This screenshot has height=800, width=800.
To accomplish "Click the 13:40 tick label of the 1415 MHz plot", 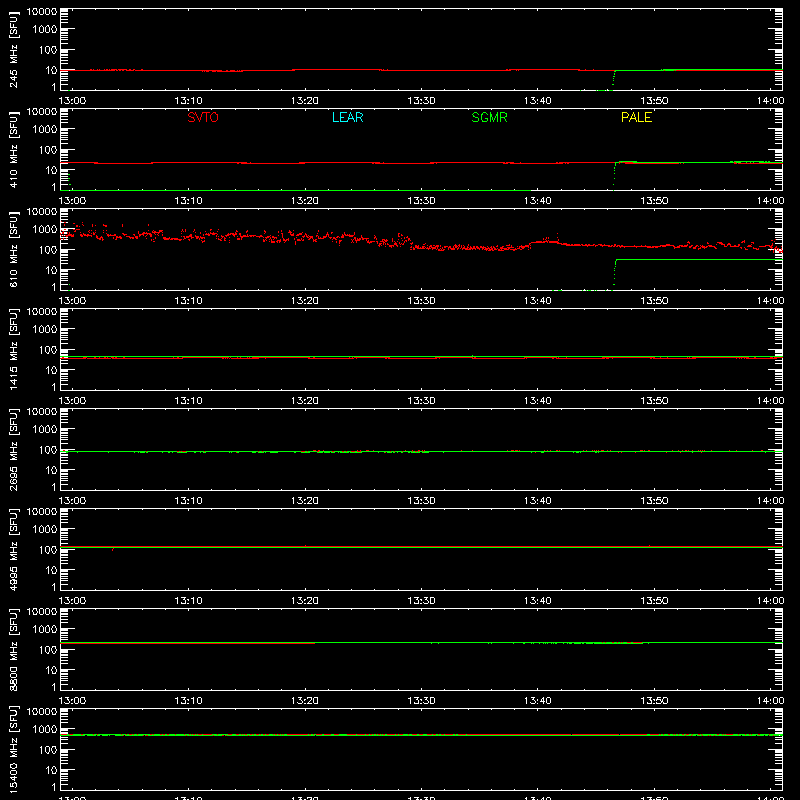I will [x=537, y=401].
